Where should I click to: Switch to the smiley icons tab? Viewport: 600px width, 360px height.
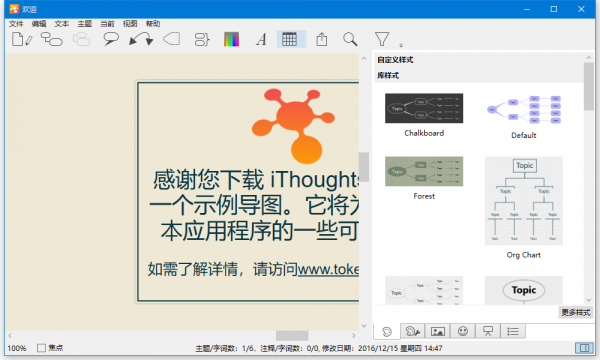[463, 331]
